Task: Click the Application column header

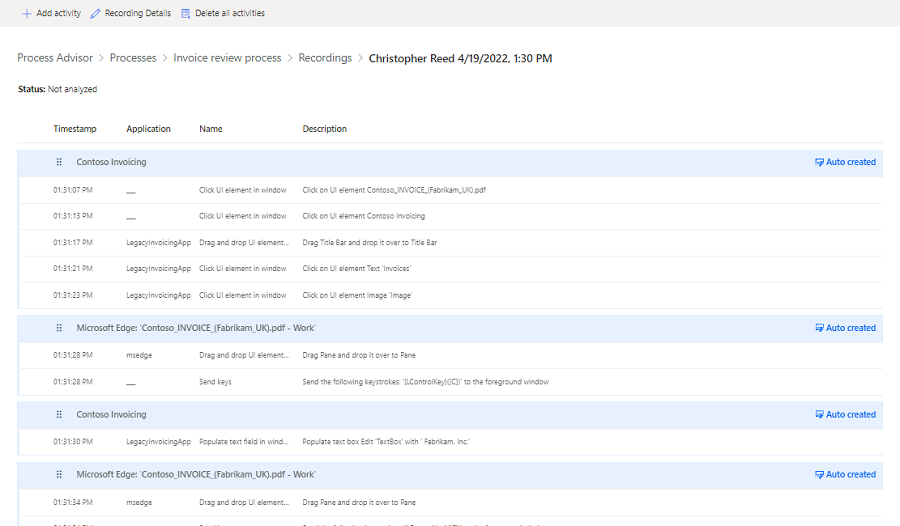Action: click(x=148, y=129)
